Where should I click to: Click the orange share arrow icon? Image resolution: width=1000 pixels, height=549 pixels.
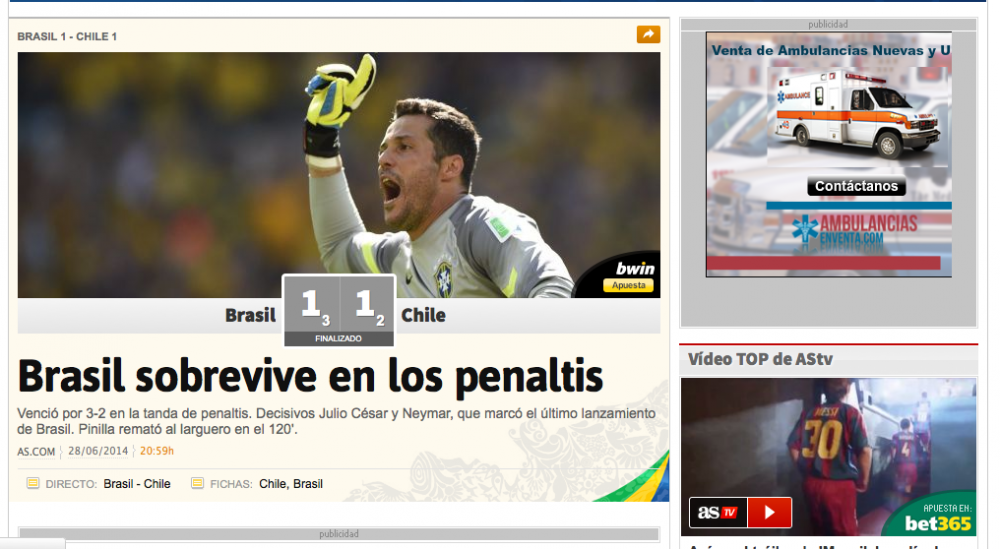[x=648, y=35]
